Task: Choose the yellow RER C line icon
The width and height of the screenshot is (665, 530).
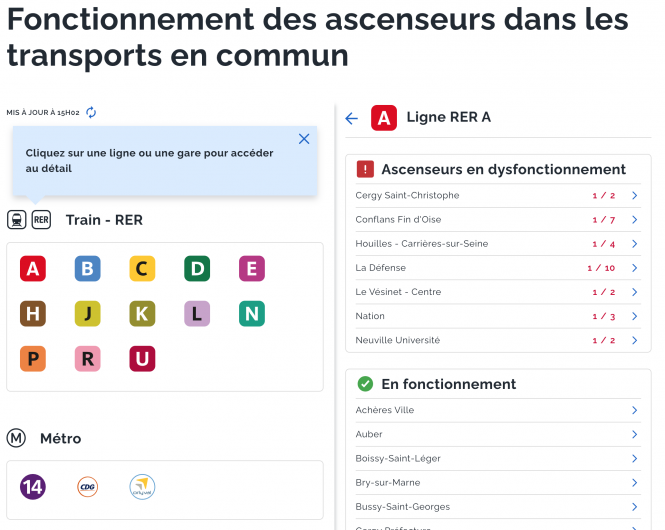Action: click(x=142, y=268)
